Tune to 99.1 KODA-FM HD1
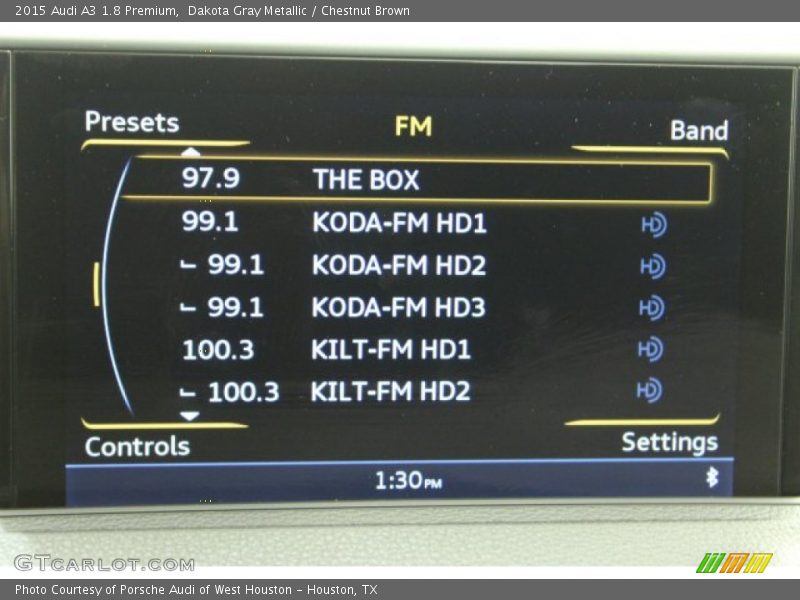This screenshot has height=600, width=800. (424, 223)
